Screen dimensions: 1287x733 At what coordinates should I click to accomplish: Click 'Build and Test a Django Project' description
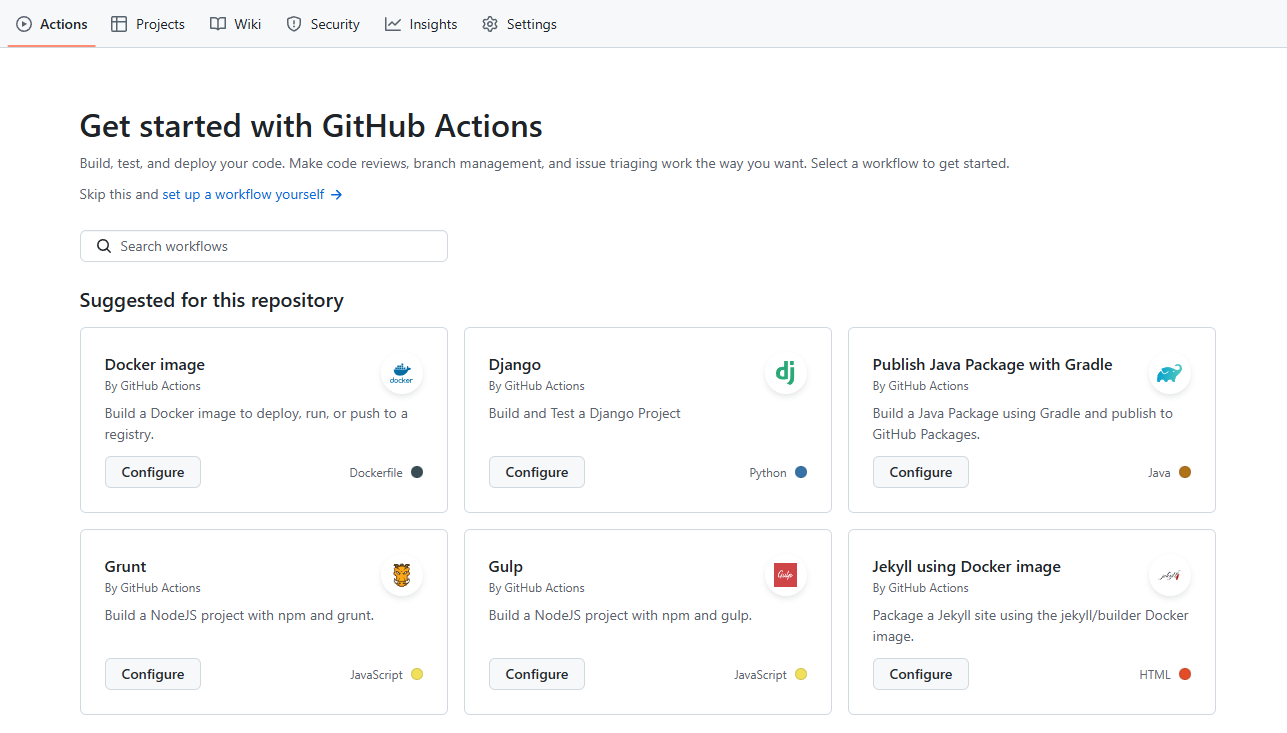click(585, 413)
